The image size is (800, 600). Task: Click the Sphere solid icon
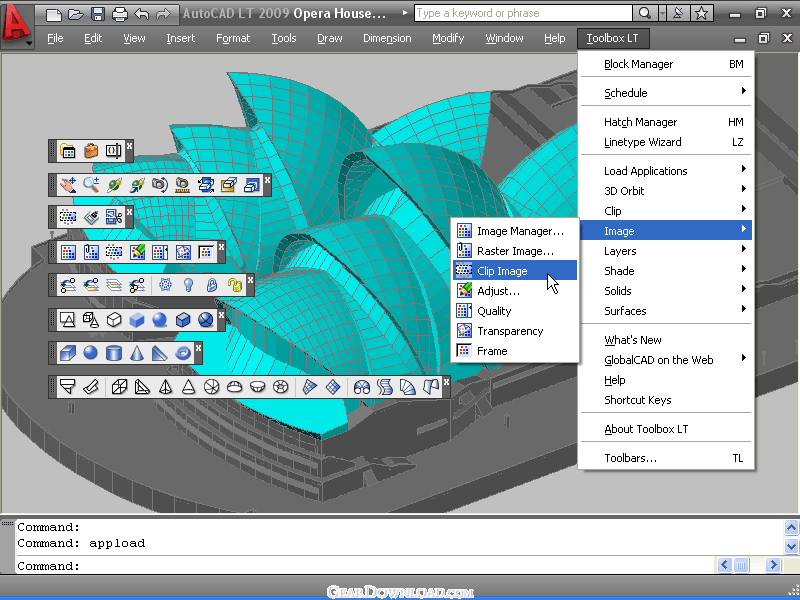point(91,353)
